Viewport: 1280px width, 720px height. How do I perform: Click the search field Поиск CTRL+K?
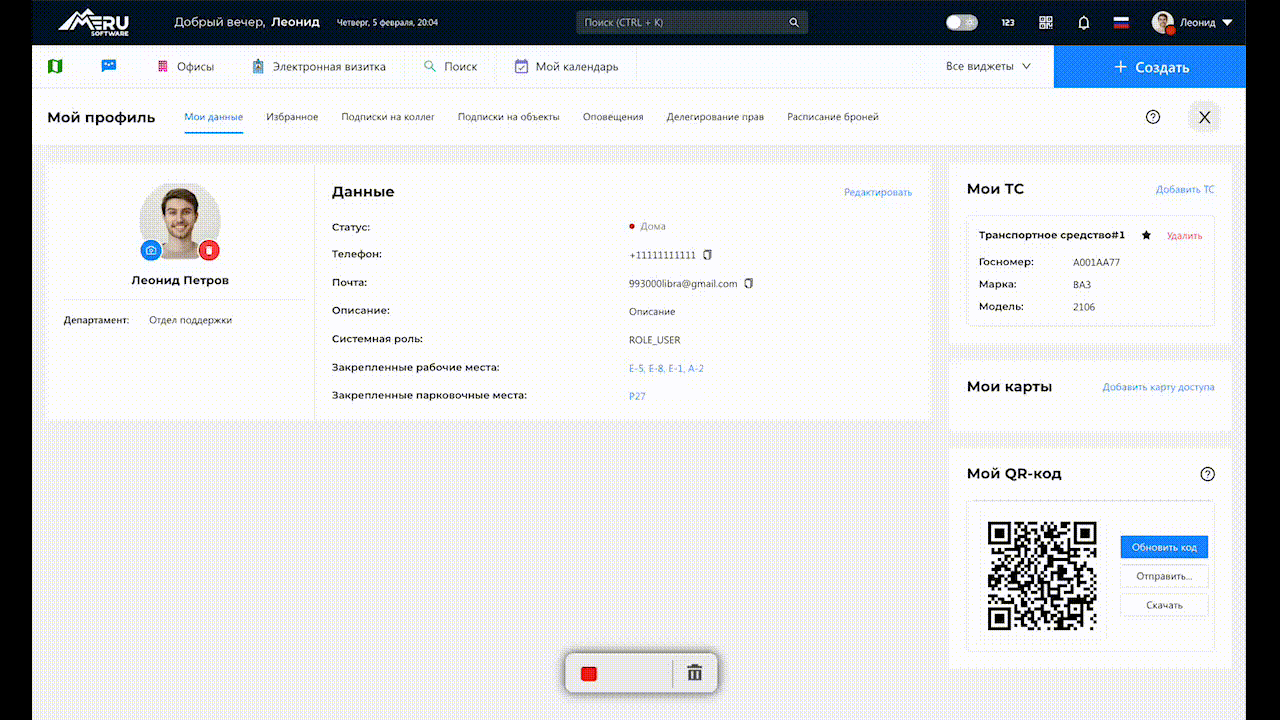point(692,21)
